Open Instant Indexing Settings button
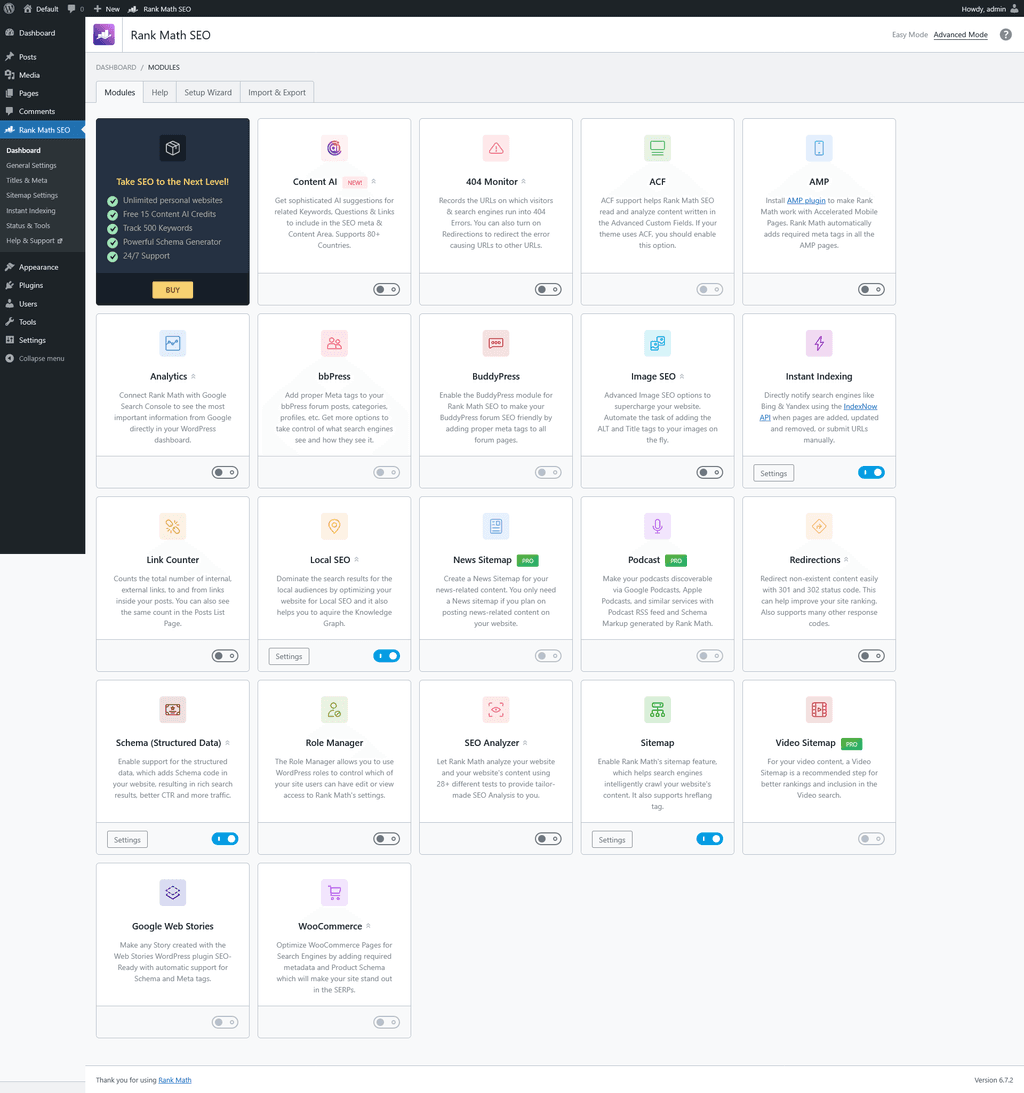 [x=774, y=473]
